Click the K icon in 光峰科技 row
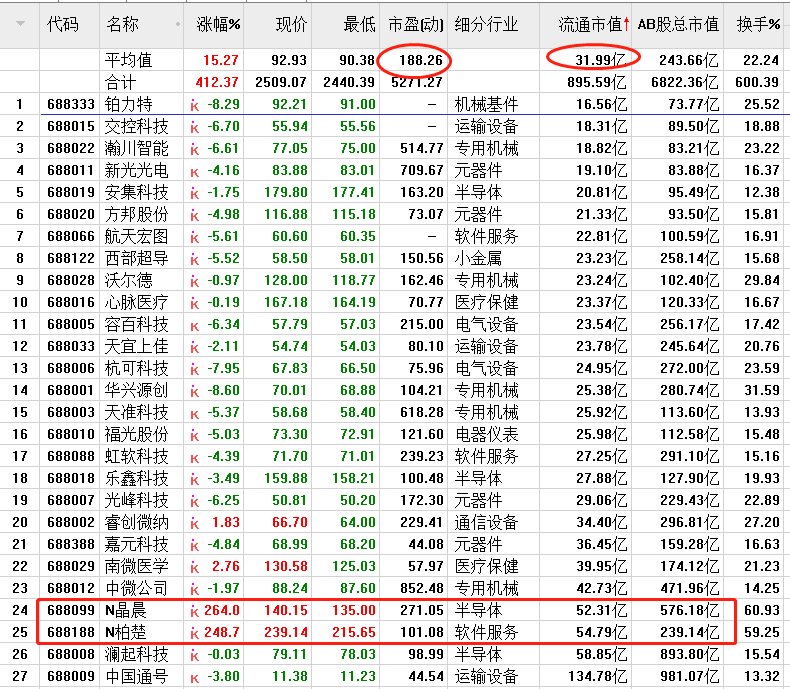 point(194,502)
